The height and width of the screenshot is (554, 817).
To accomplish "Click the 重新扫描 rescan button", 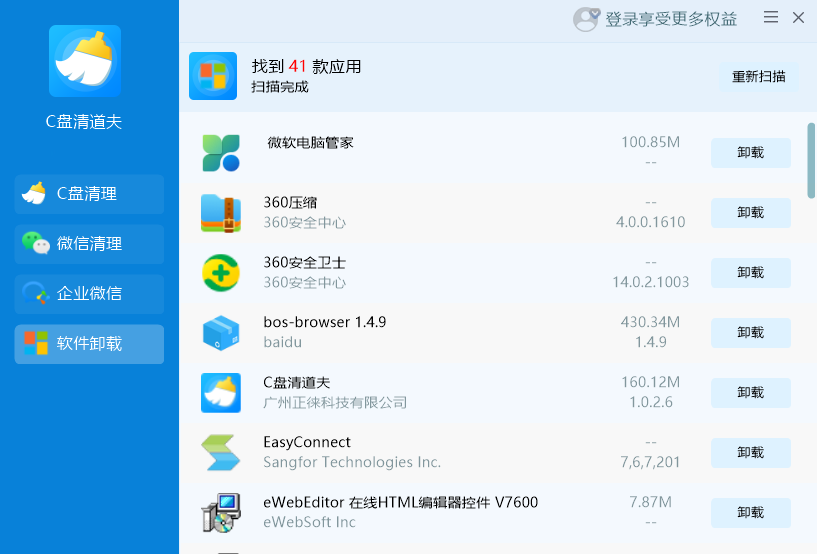I will pyautogui.click(x=759, y=77).
